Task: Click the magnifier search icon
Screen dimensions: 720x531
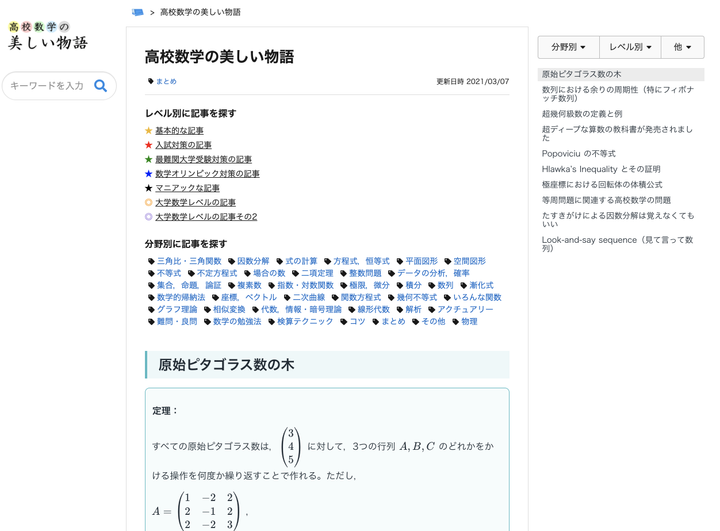Action: [101, 85]
